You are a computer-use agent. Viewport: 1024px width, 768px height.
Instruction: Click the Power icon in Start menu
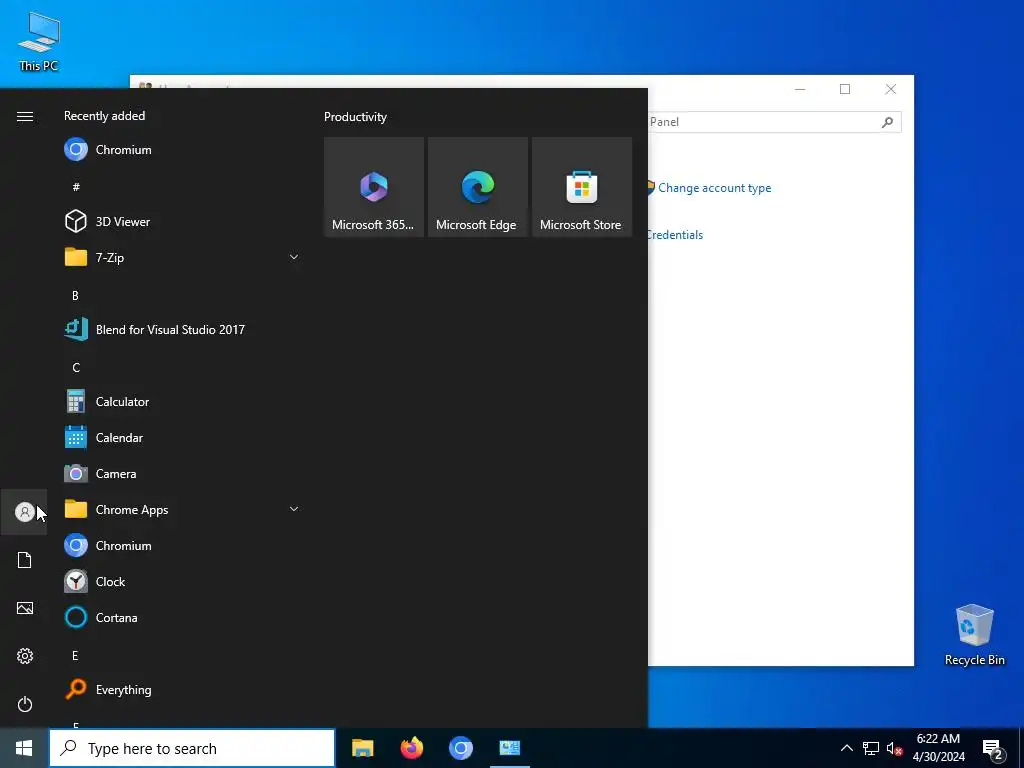pyautogui.click(x=24, y=704)
